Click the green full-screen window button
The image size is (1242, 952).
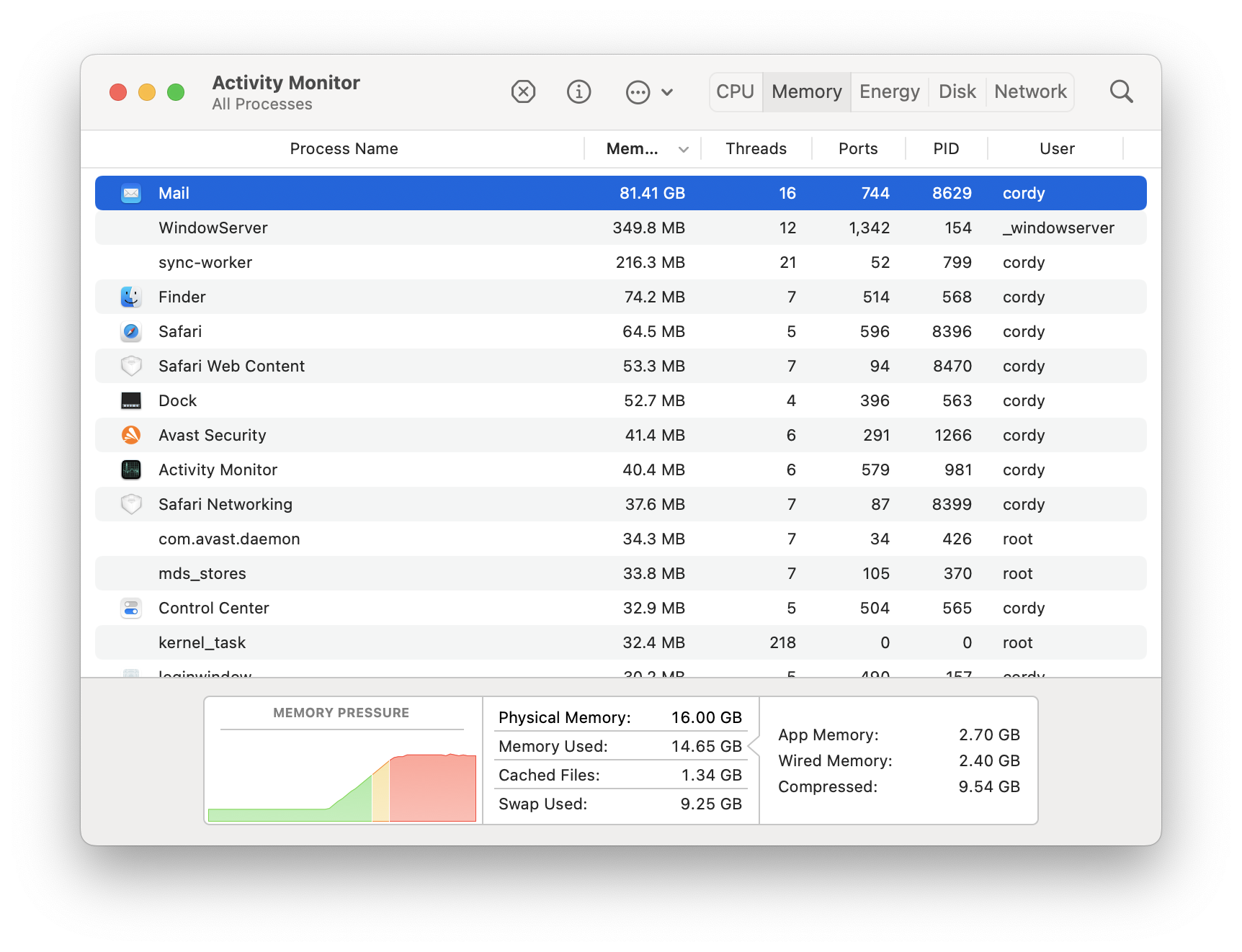[x=176, y=92]
